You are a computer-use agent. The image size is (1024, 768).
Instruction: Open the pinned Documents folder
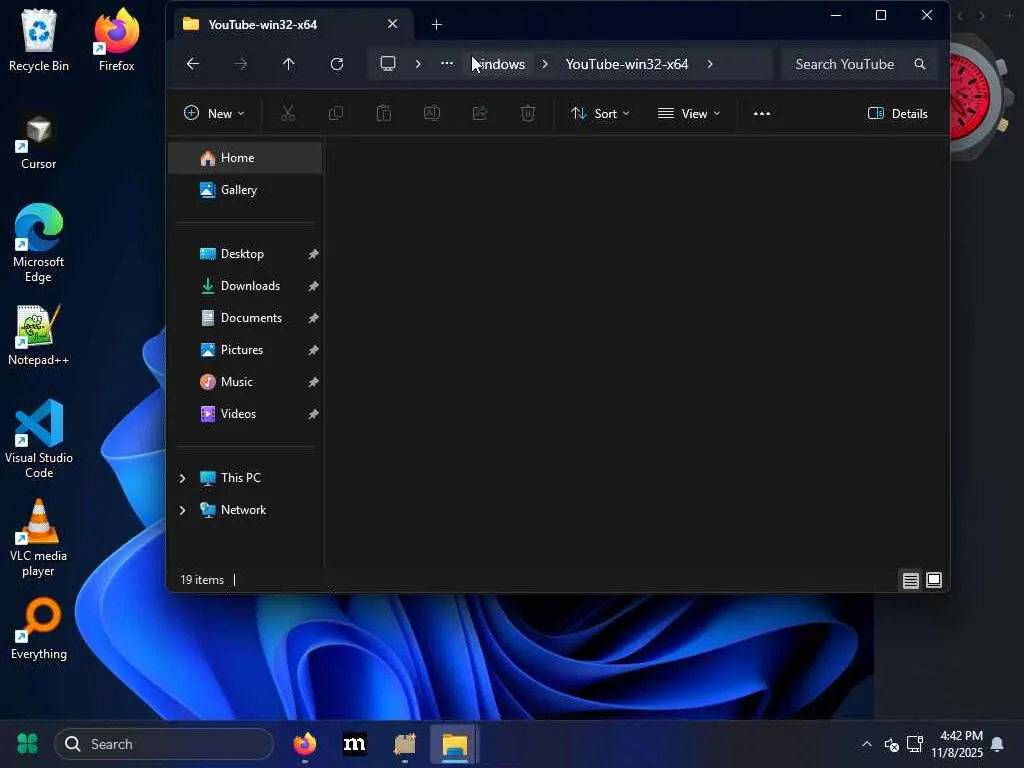pos(245,317)
